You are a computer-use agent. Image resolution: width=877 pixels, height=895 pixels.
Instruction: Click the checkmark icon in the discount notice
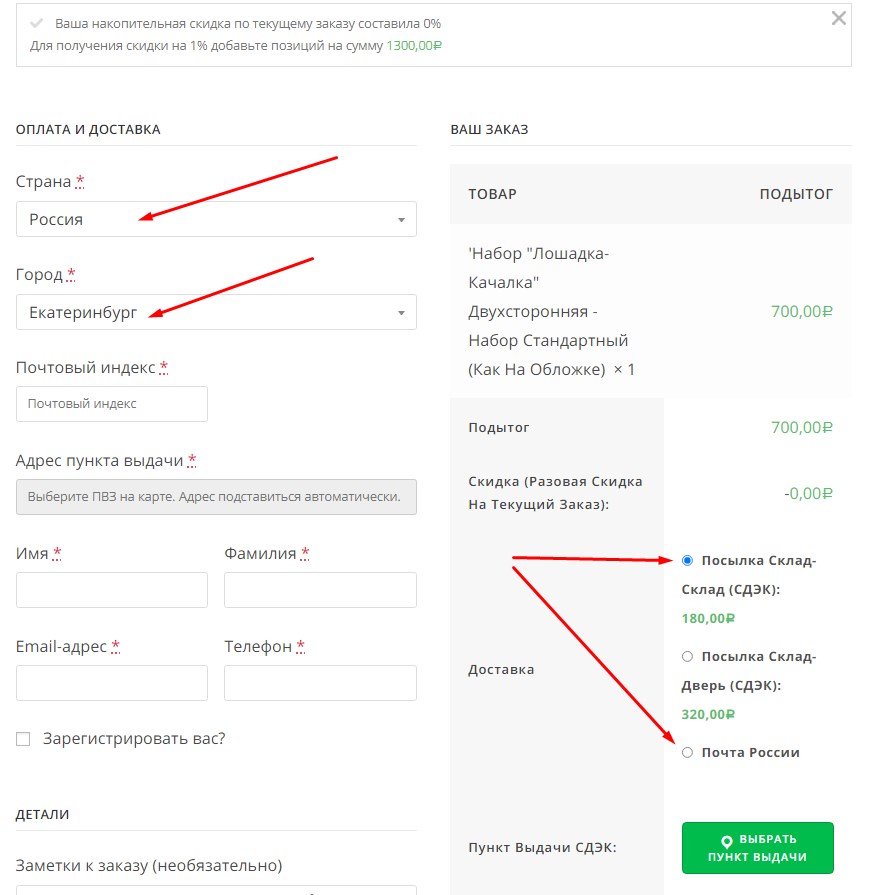37,23
